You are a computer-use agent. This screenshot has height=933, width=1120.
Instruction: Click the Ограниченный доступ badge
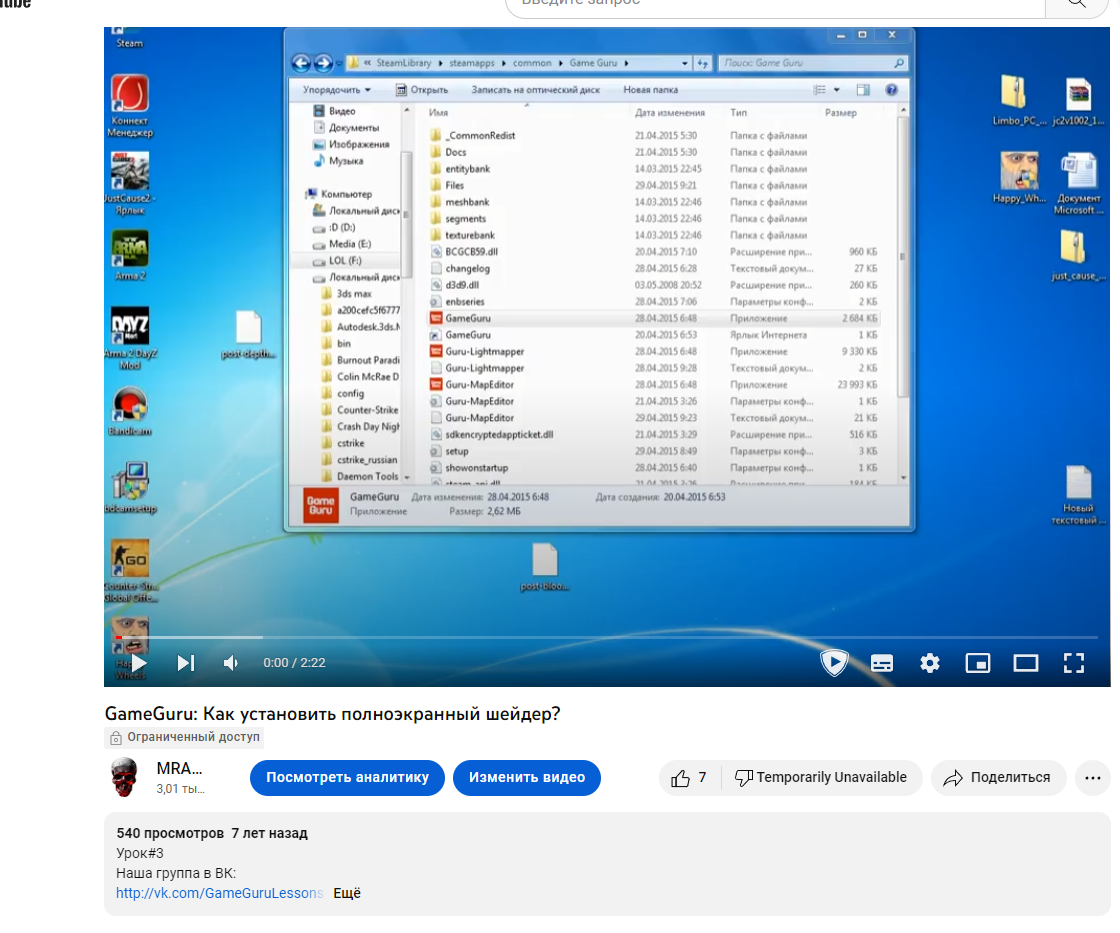click(184, 737)
